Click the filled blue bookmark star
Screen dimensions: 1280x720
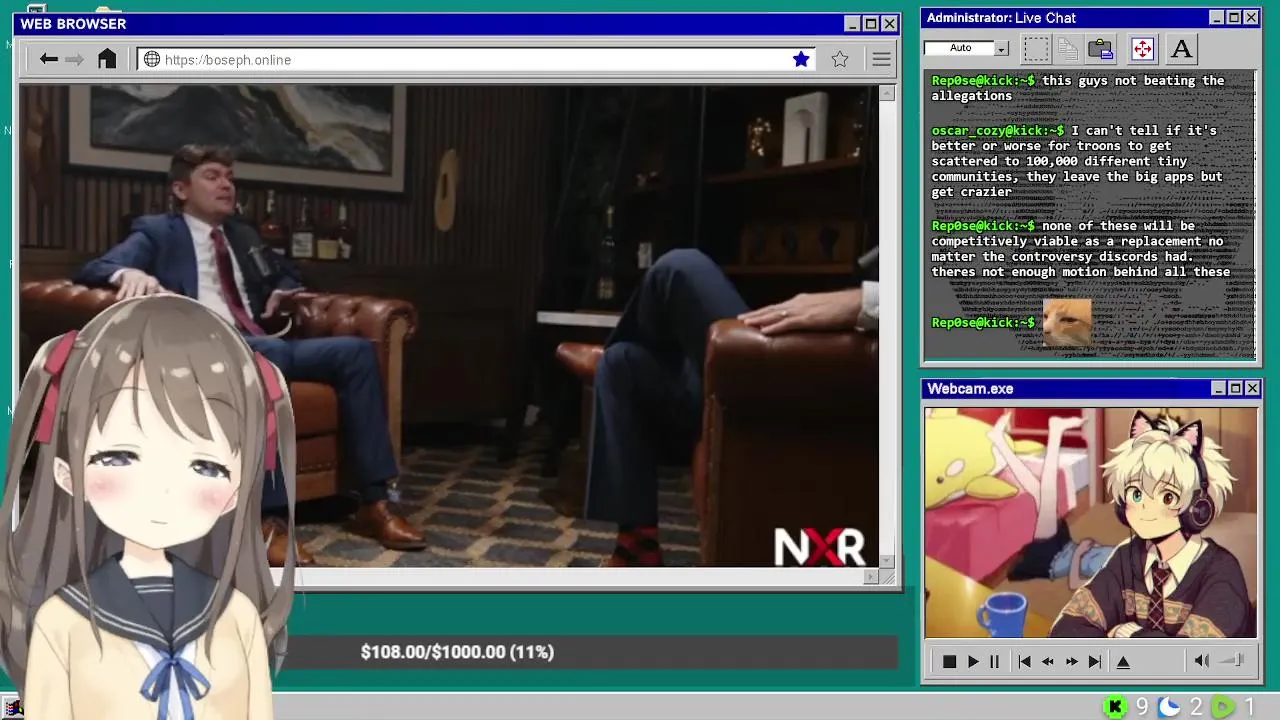pos(801,60)
